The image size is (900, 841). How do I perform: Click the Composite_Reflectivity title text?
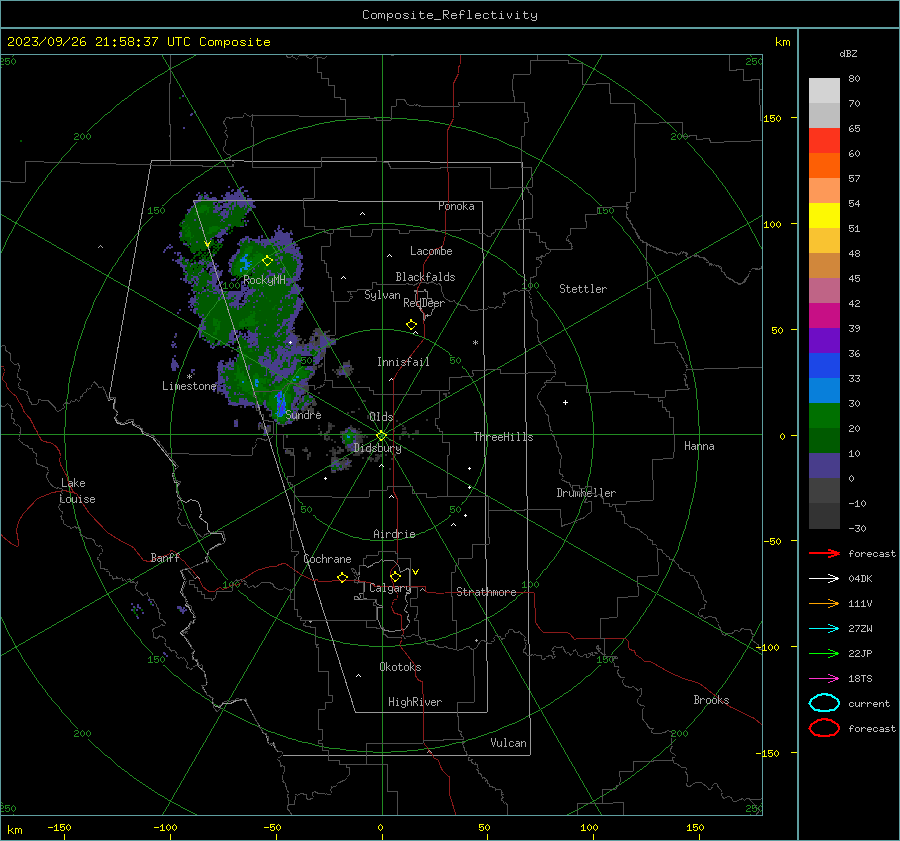tap(450, 15)
